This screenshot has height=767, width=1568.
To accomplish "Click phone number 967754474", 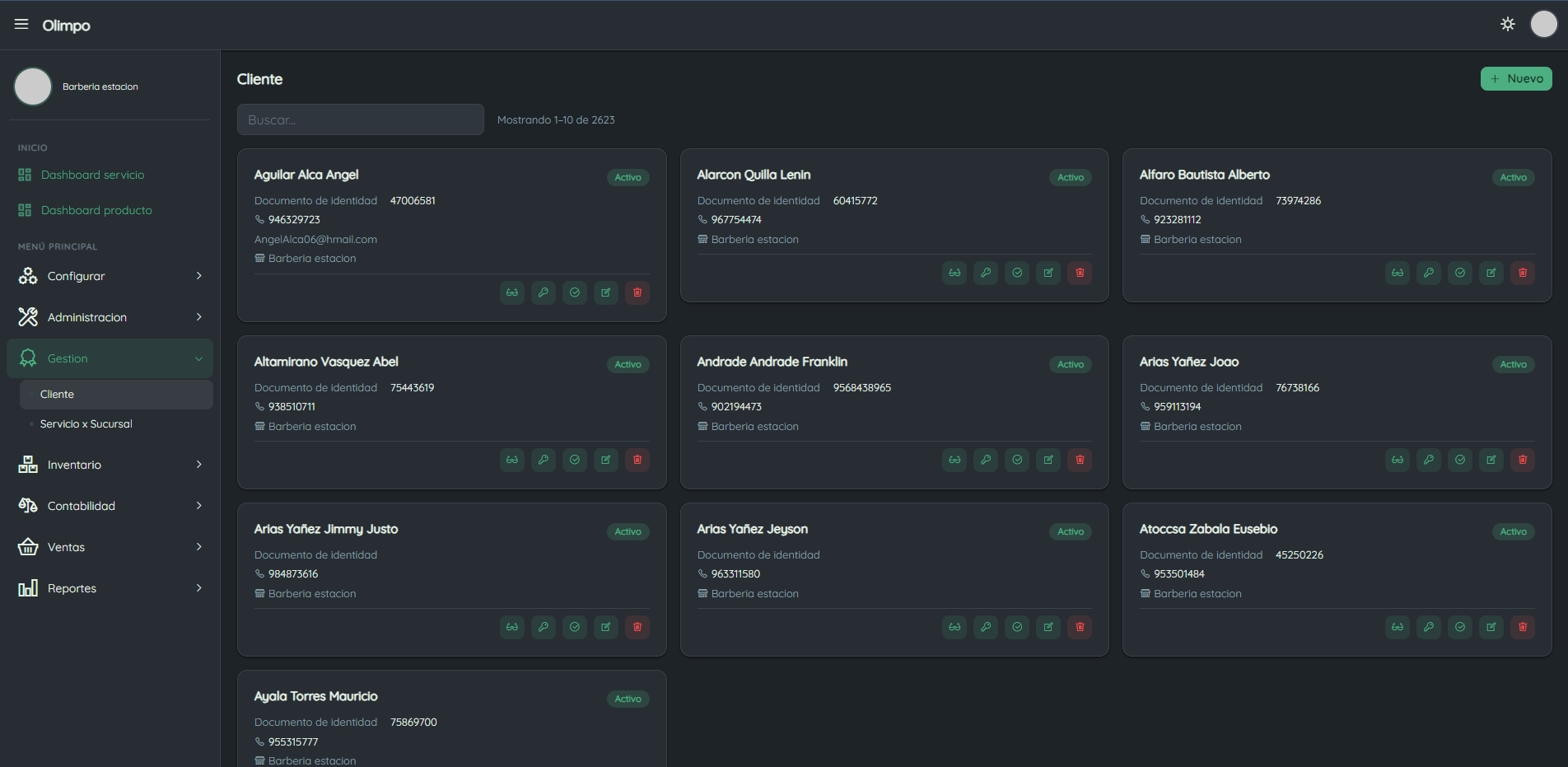I will point(736,220).
